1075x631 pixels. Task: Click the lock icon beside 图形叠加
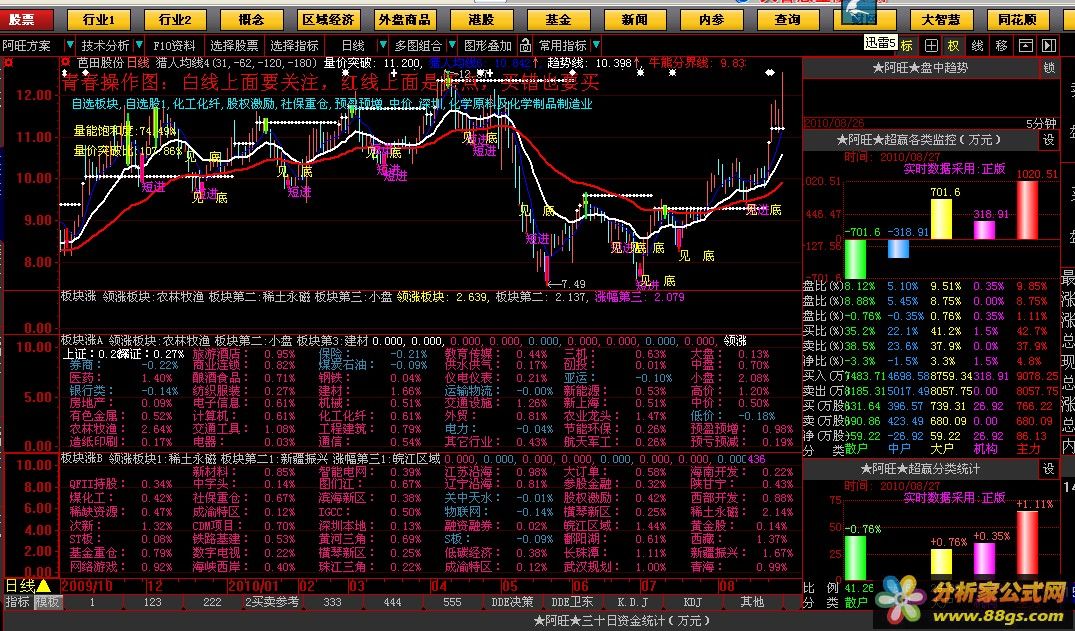point(525,46)
